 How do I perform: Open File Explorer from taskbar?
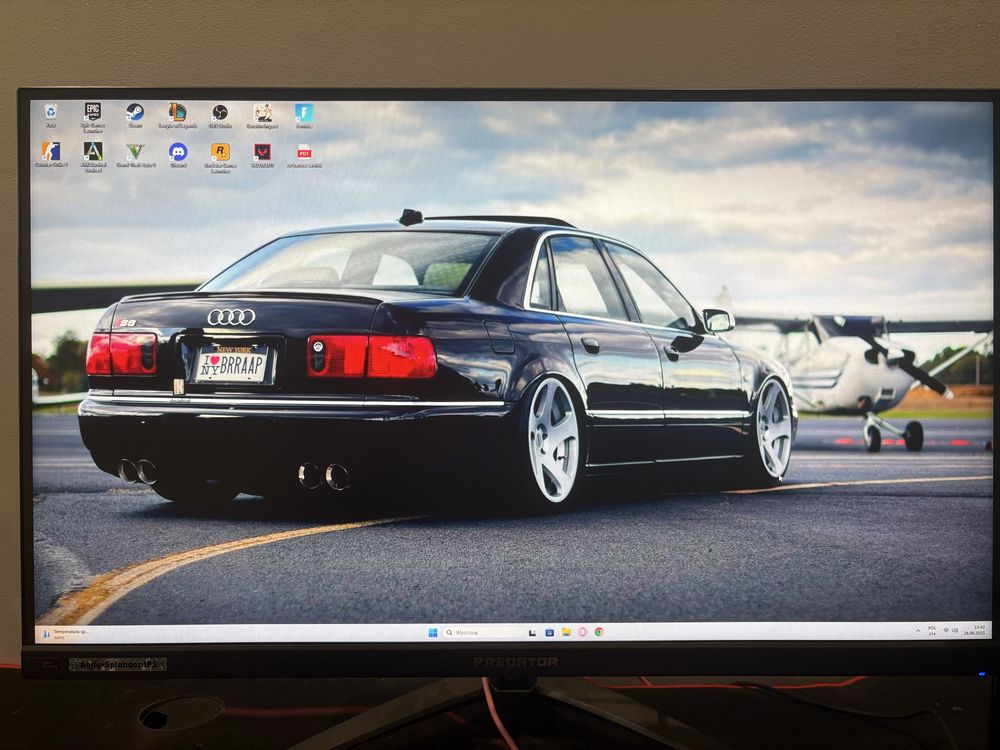coord(566,632)
